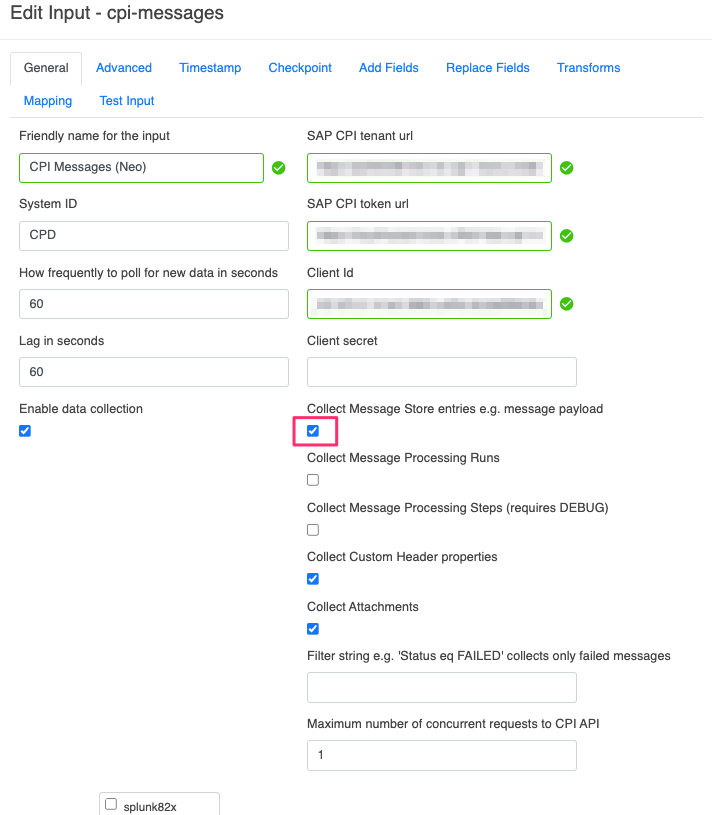Switch to the Checkpoint tab
Screen dimensions: 712x815
pyautogui.click(x=299, y=68)
